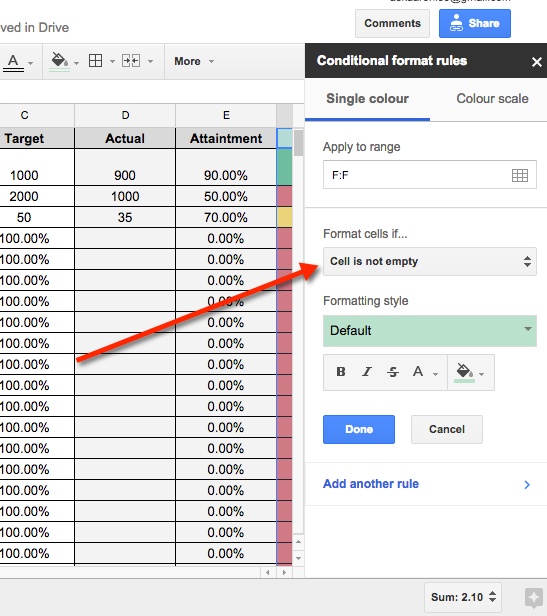Toggle strikethrough in formatting style
The image size is (547, 616).
click(x=393, y=372)
